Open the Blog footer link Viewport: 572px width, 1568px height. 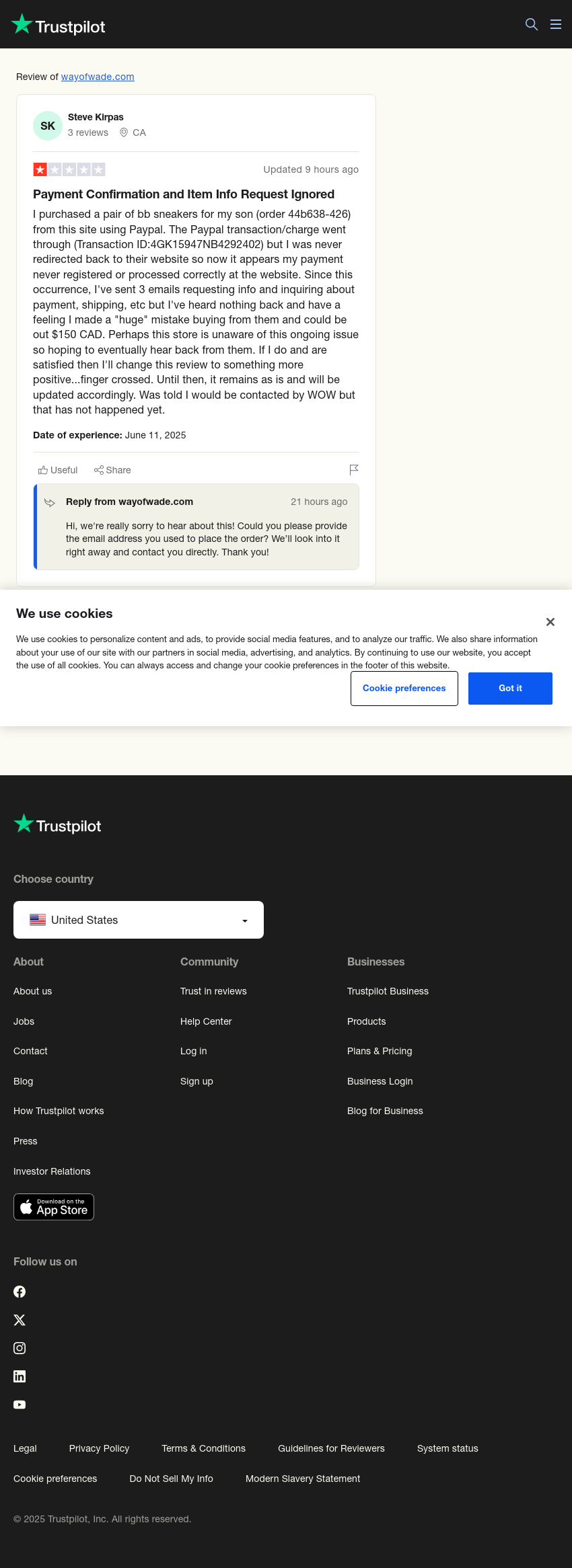click(23, 1081)
